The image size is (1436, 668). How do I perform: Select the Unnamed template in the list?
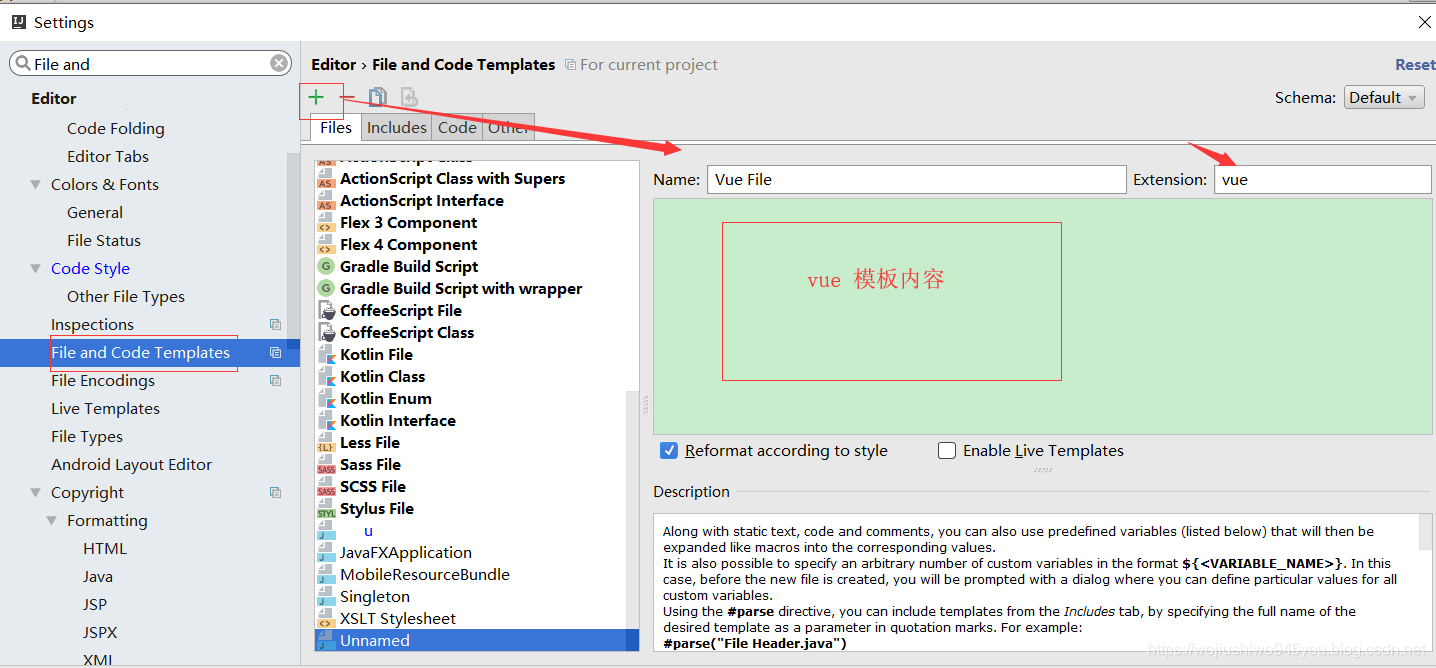pos(477,640)
